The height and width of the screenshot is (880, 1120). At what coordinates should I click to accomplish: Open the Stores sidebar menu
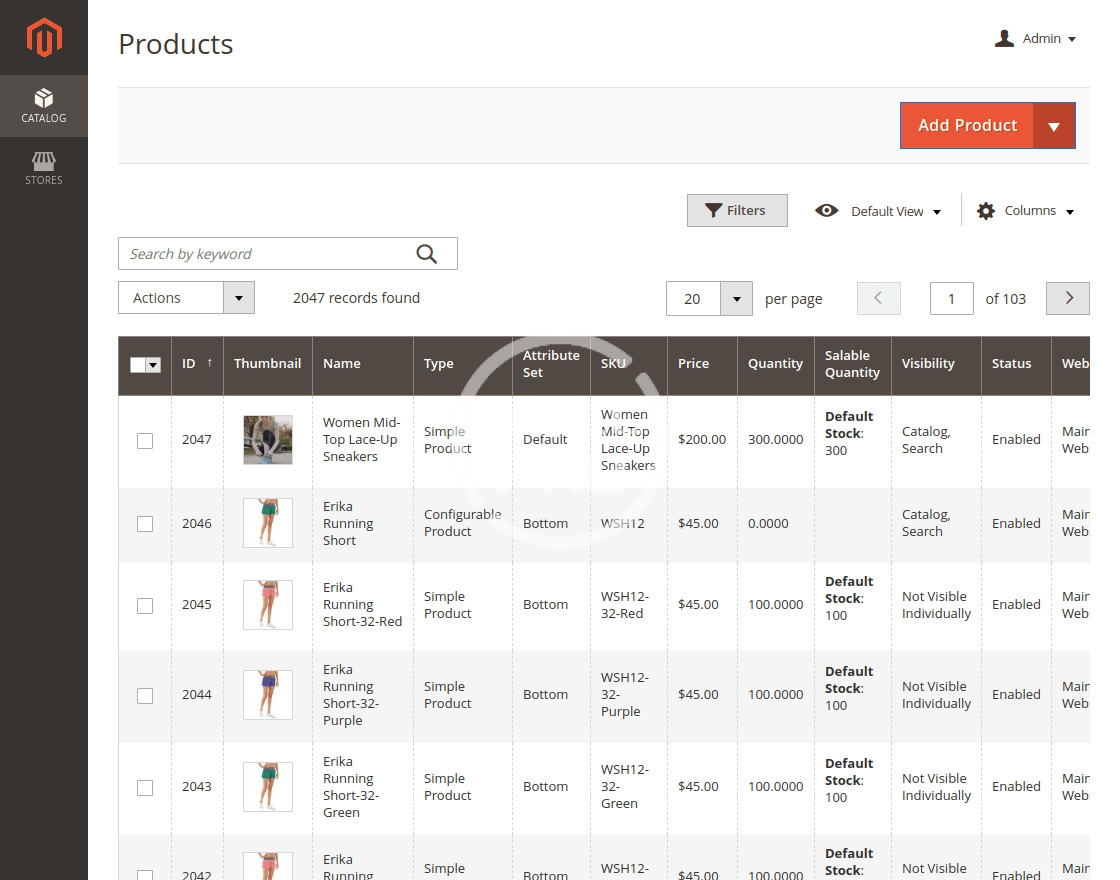pos(44,168)
